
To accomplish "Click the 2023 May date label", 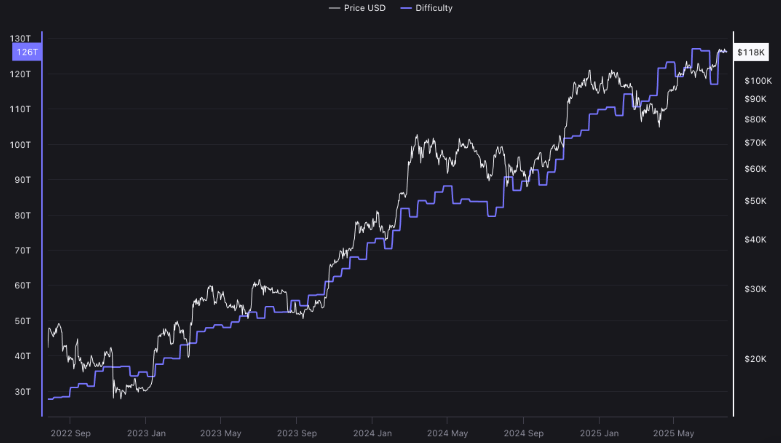I will point(221,433).
